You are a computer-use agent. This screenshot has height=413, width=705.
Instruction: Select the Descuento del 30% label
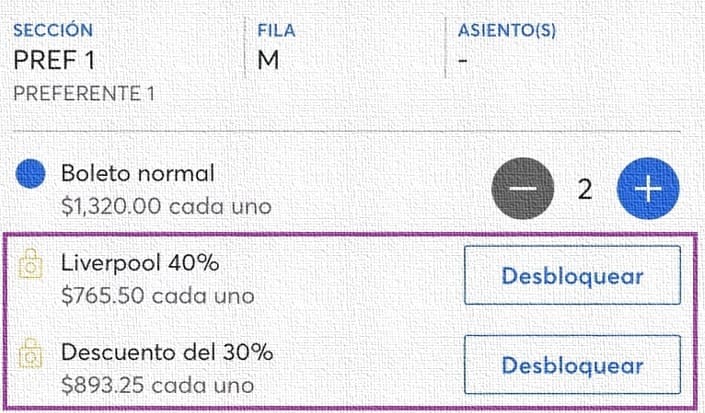(167, 352)
